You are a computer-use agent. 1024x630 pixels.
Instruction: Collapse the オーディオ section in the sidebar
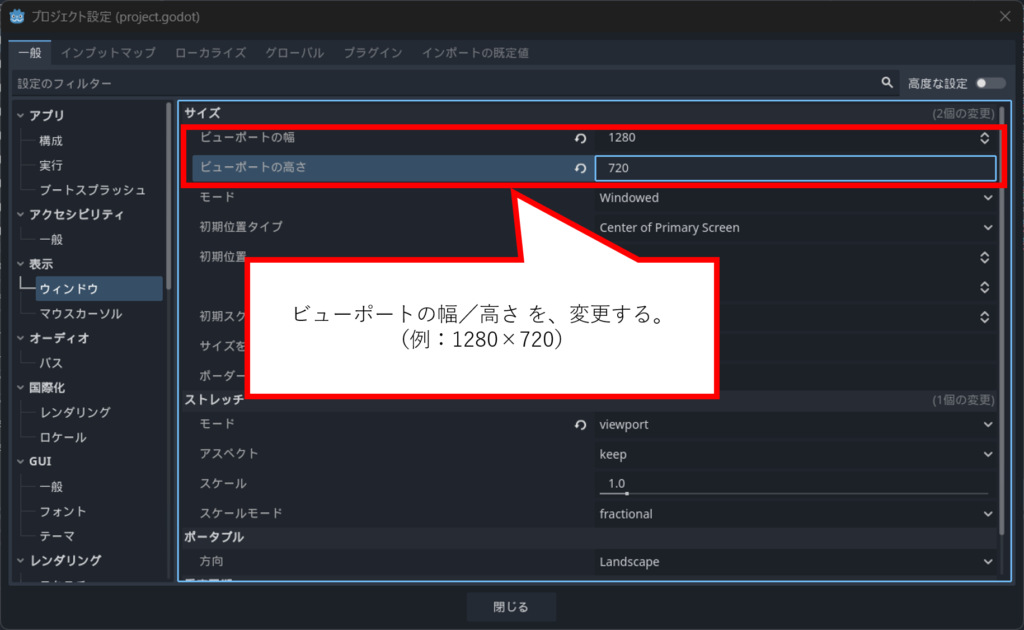coord(20,339)
